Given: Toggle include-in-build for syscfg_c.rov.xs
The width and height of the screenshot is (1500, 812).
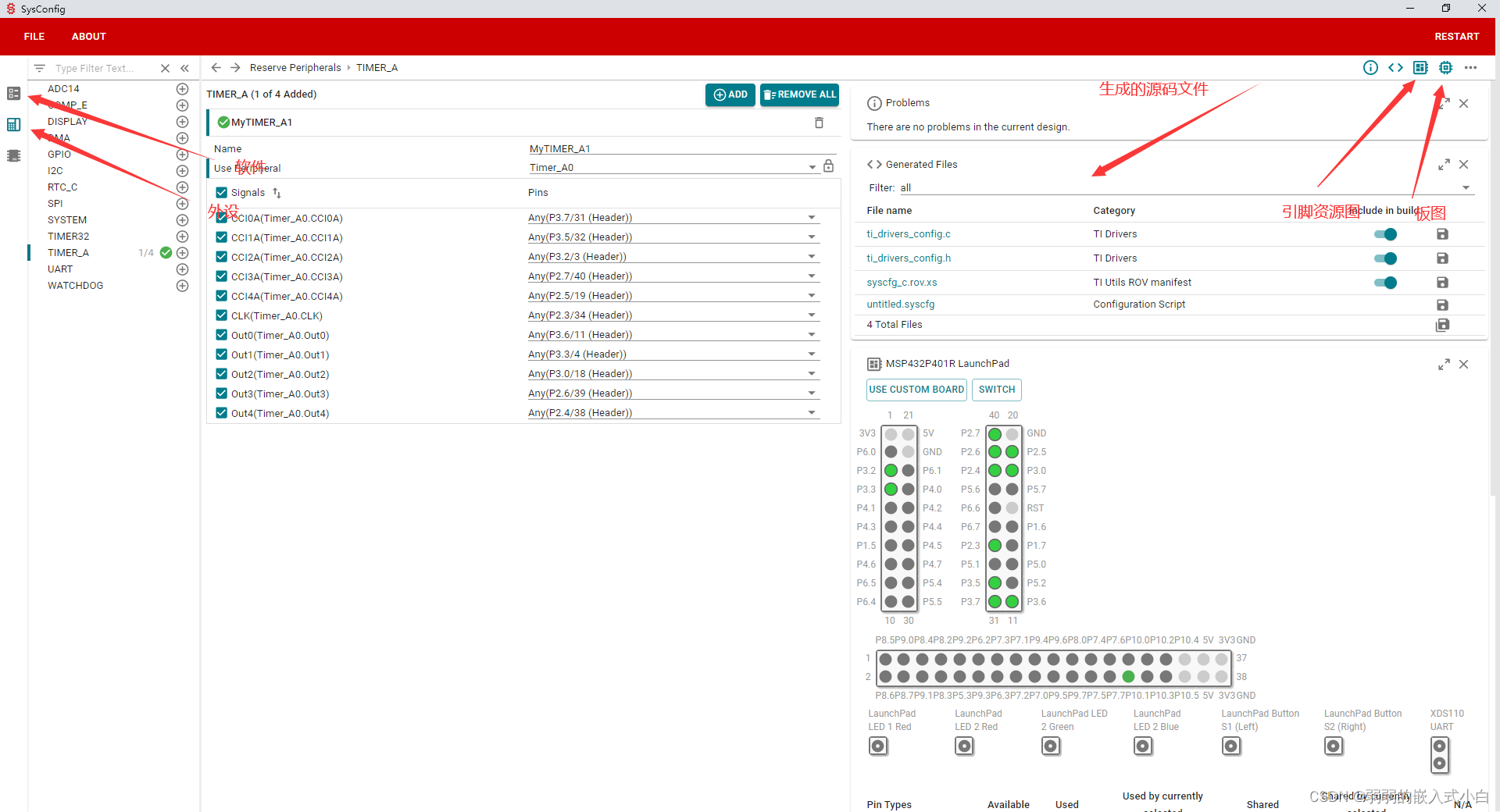Looking at the screenshot, I should tap(1384, 283).
